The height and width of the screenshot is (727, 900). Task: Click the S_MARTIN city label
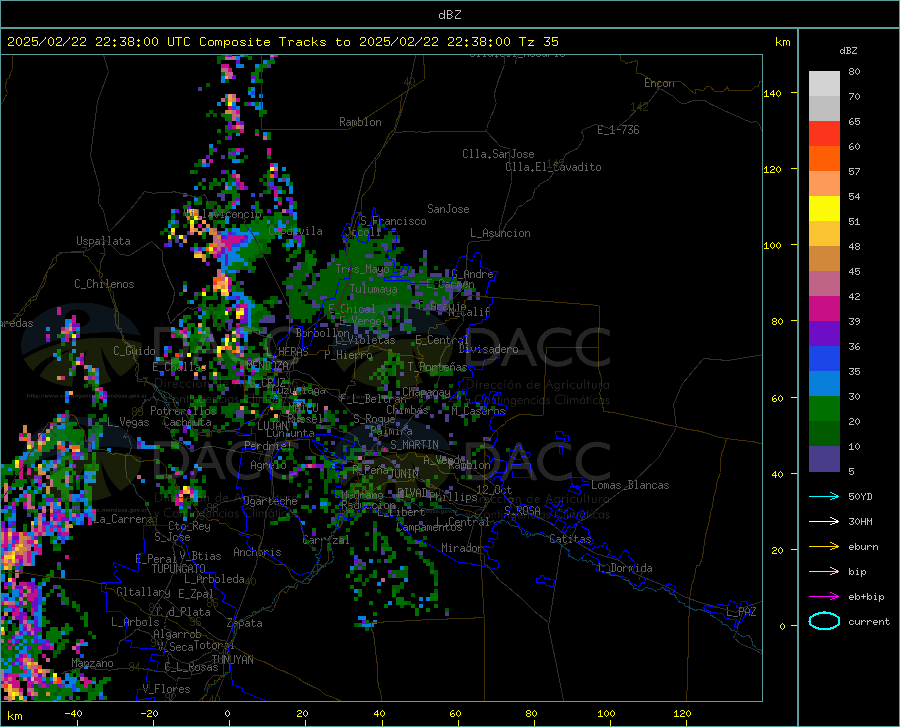tap(414, 445)
